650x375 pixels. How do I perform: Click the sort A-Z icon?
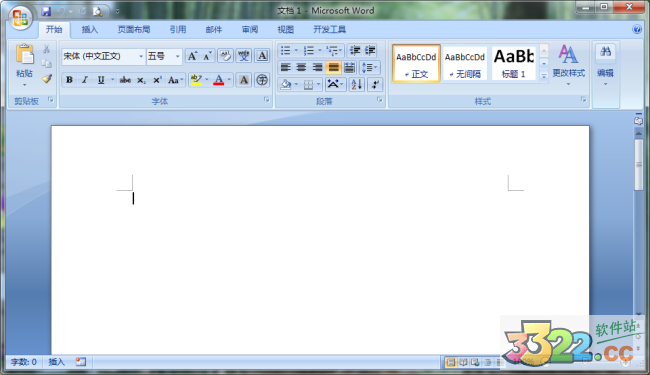(357, 85)
